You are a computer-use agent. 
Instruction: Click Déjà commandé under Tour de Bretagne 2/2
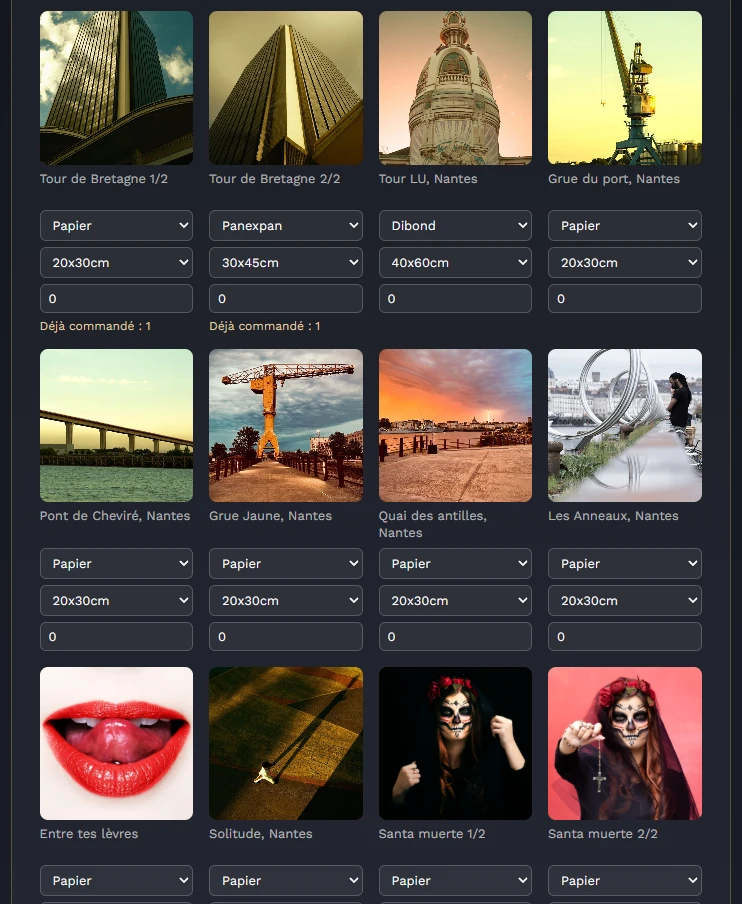pos(265,326)
